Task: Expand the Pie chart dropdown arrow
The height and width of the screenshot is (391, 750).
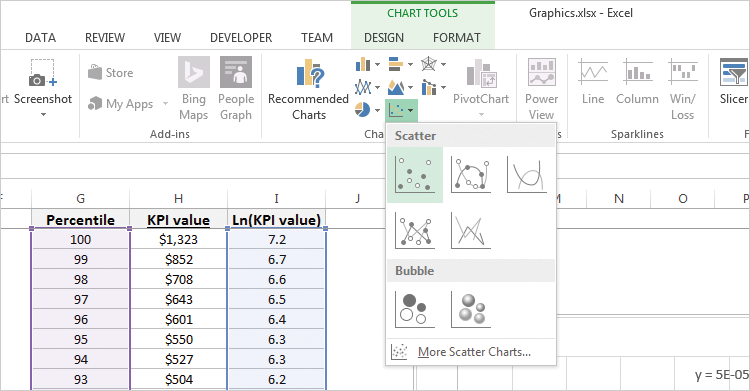Action: [x=377, y=110]
